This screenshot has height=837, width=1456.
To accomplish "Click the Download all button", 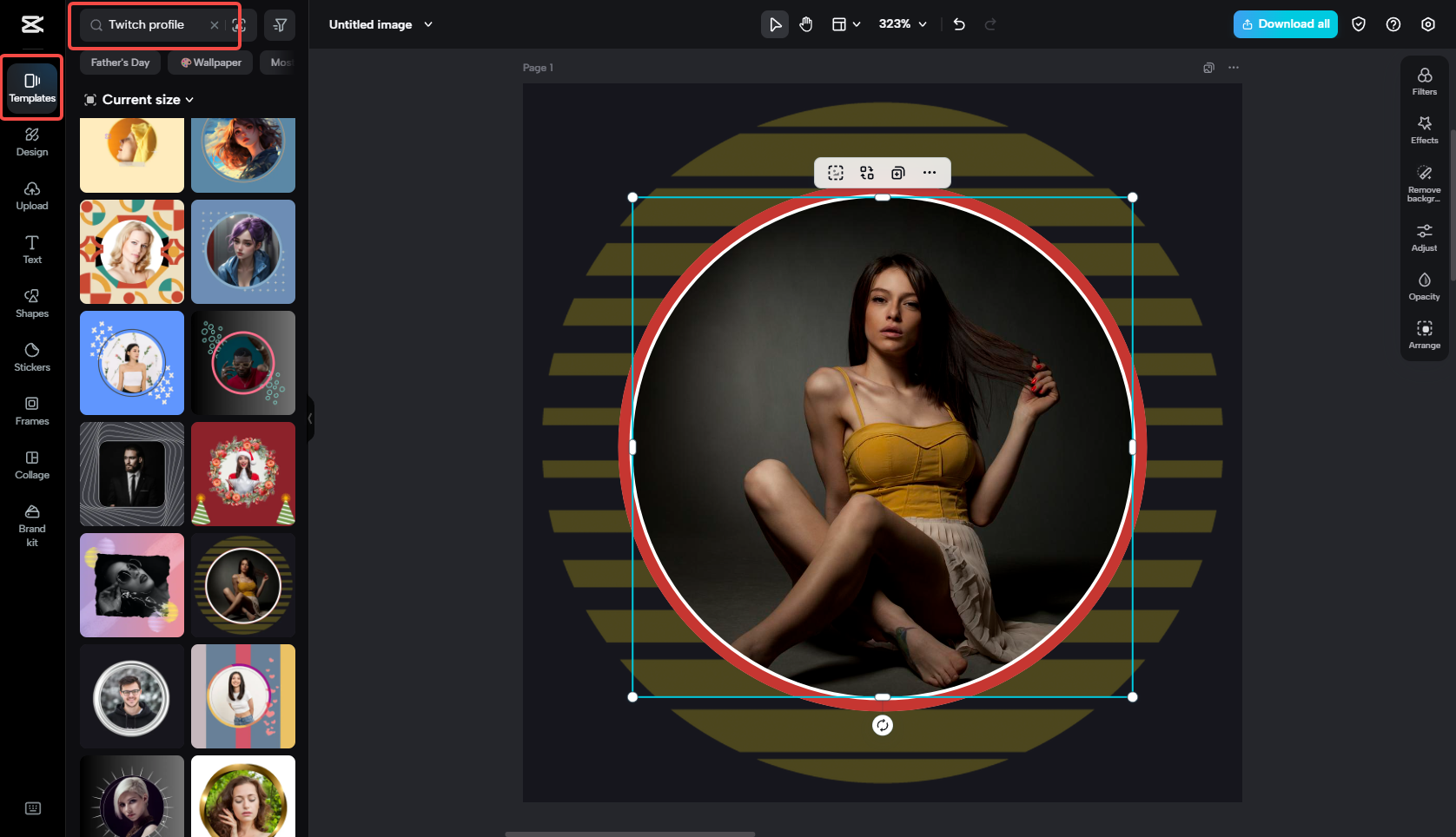I will (1285, 24).
